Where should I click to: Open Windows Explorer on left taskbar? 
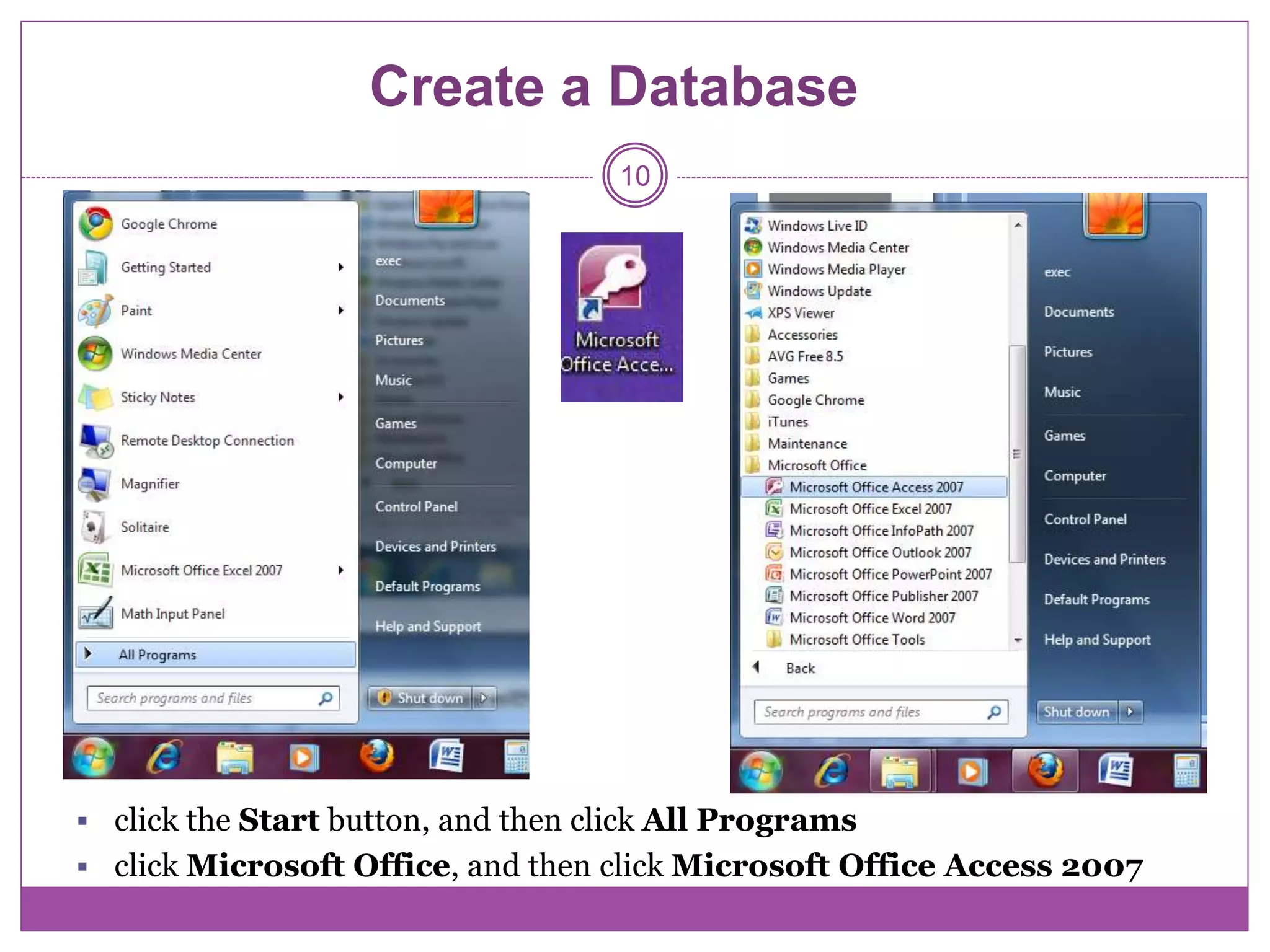[x=234, y=757]
